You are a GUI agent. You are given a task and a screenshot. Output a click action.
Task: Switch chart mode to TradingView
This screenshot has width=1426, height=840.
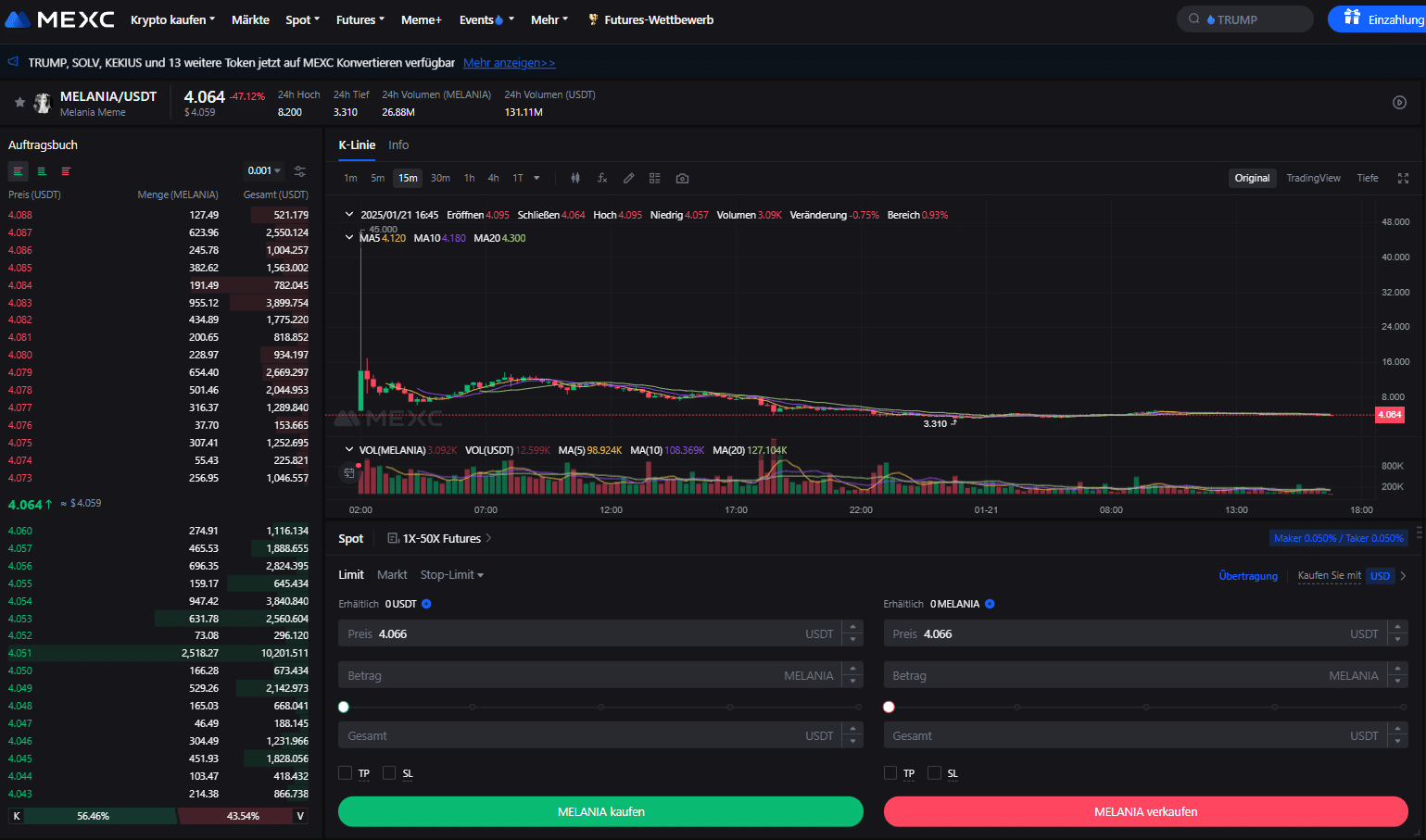click(x=1313, y=178)
